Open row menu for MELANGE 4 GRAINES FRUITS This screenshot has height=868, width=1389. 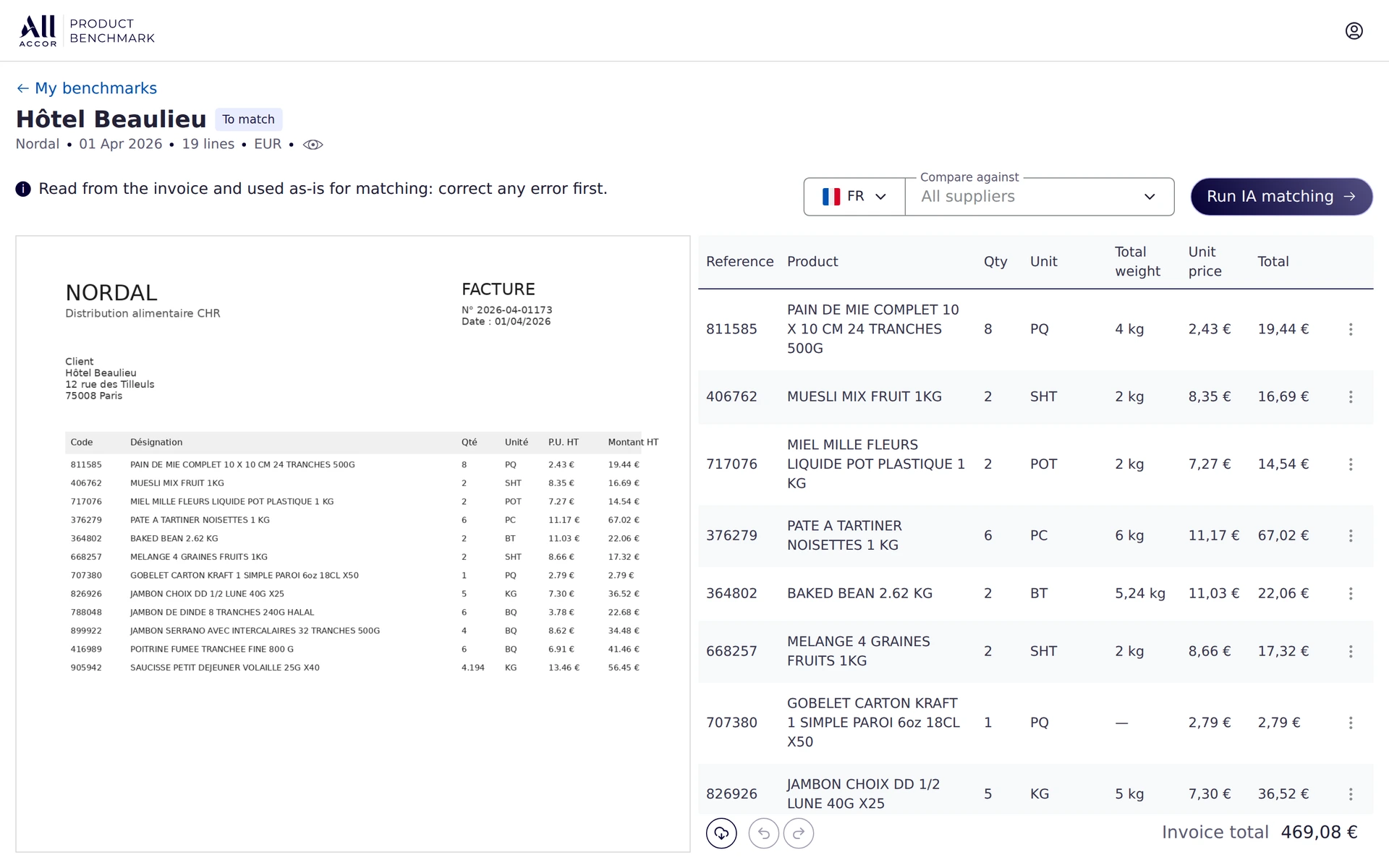coord(1350,652)
